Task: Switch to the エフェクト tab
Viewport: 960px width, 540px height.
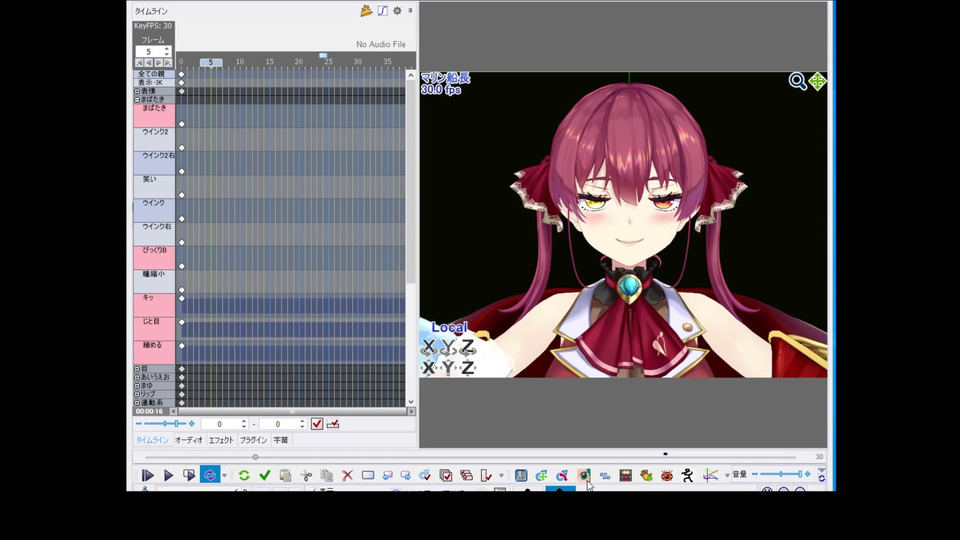Action: coord(221,440)
